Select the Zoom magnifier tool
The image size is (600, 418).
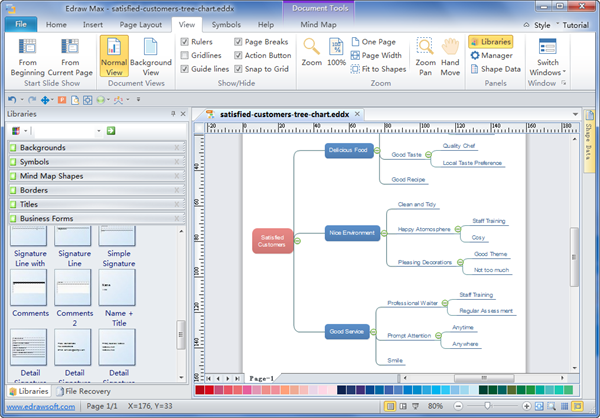(x=311, y=57)
